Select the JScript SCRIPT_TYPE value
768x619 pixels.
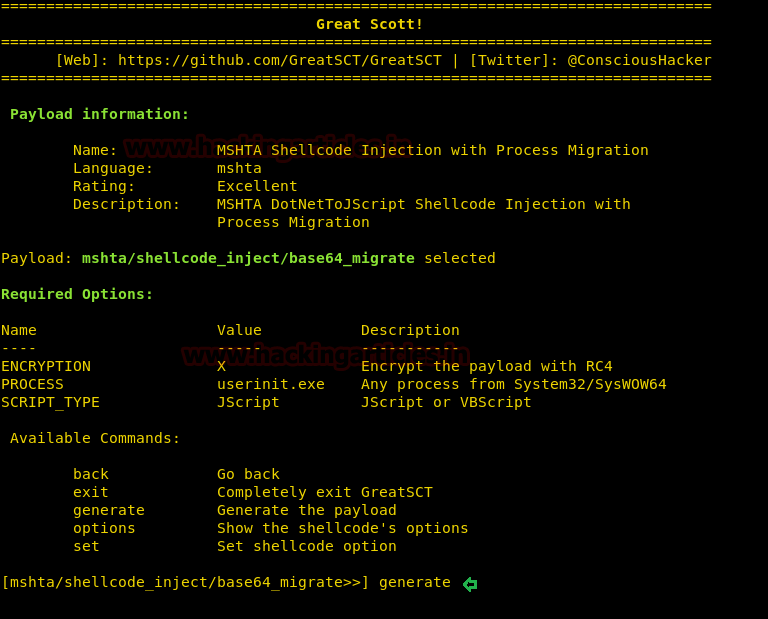coord(248,403)
